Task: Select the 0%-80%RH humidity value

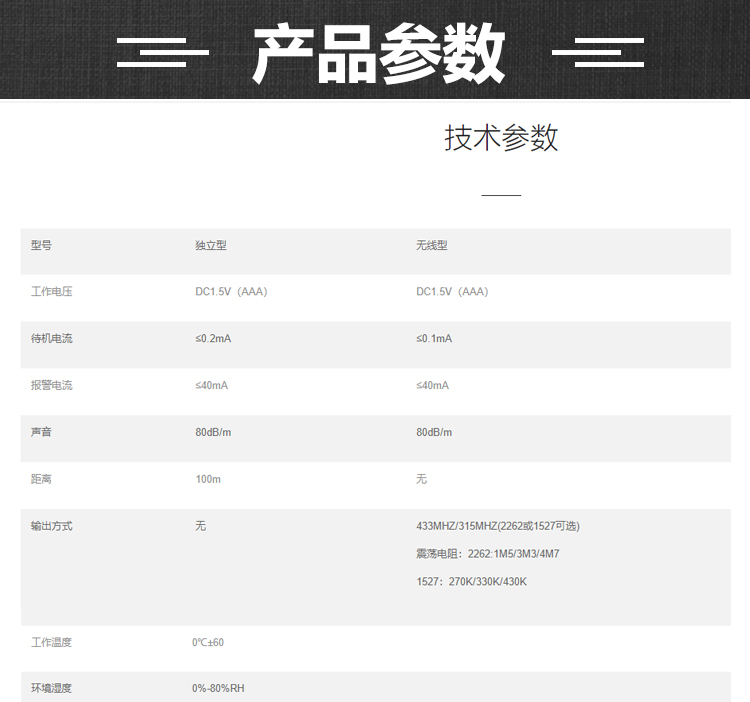Action: [218, 689]
